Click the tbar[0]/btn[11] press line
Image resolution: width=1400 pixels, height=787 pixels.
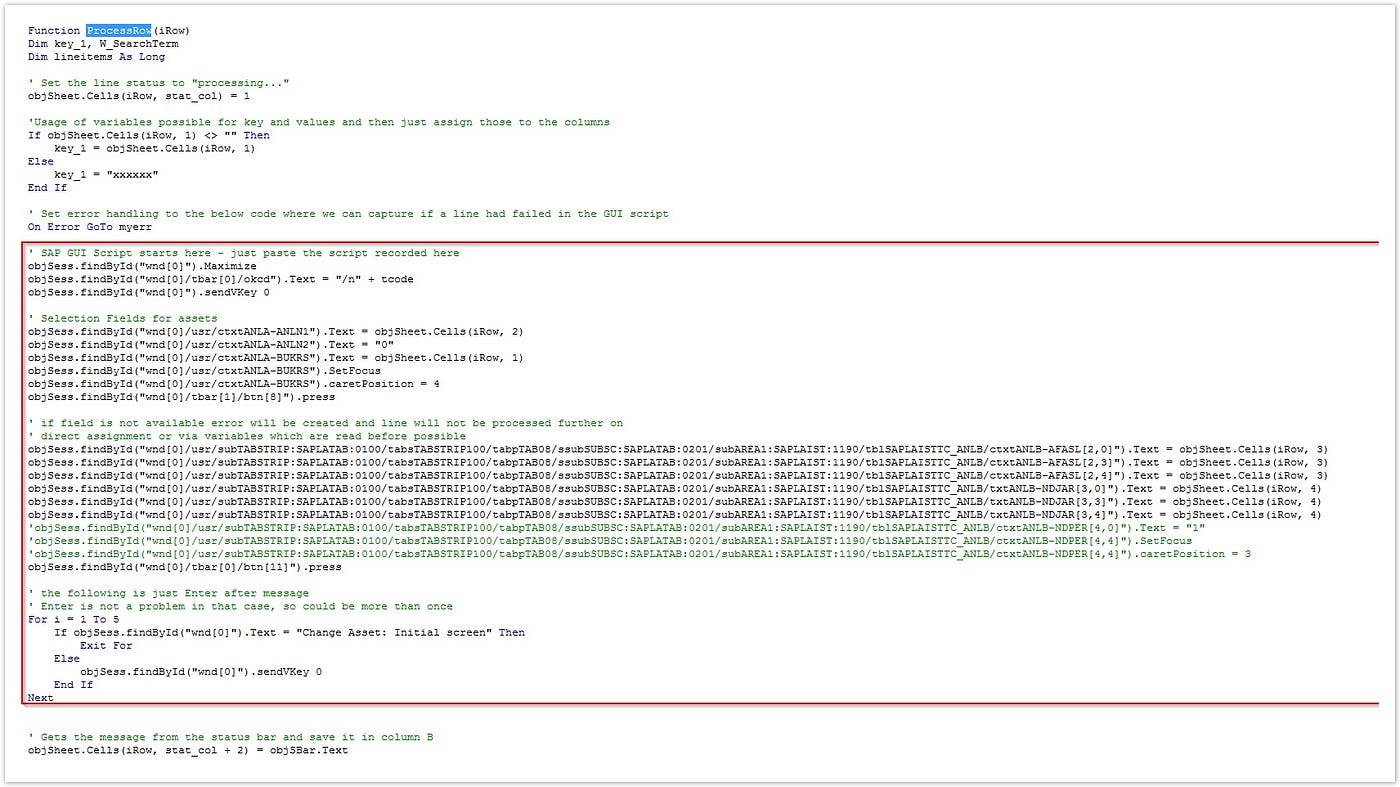click(x=184, y=567)
